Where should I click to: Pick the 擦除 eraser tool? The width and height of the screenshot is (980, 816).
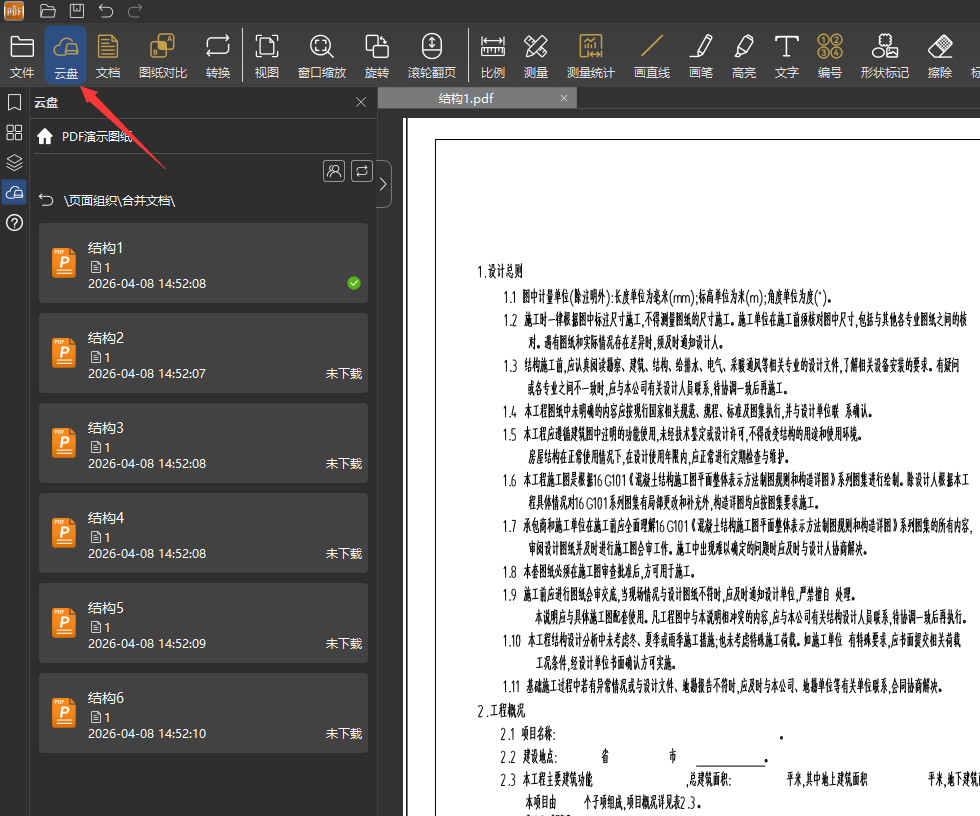pos(940,55)
